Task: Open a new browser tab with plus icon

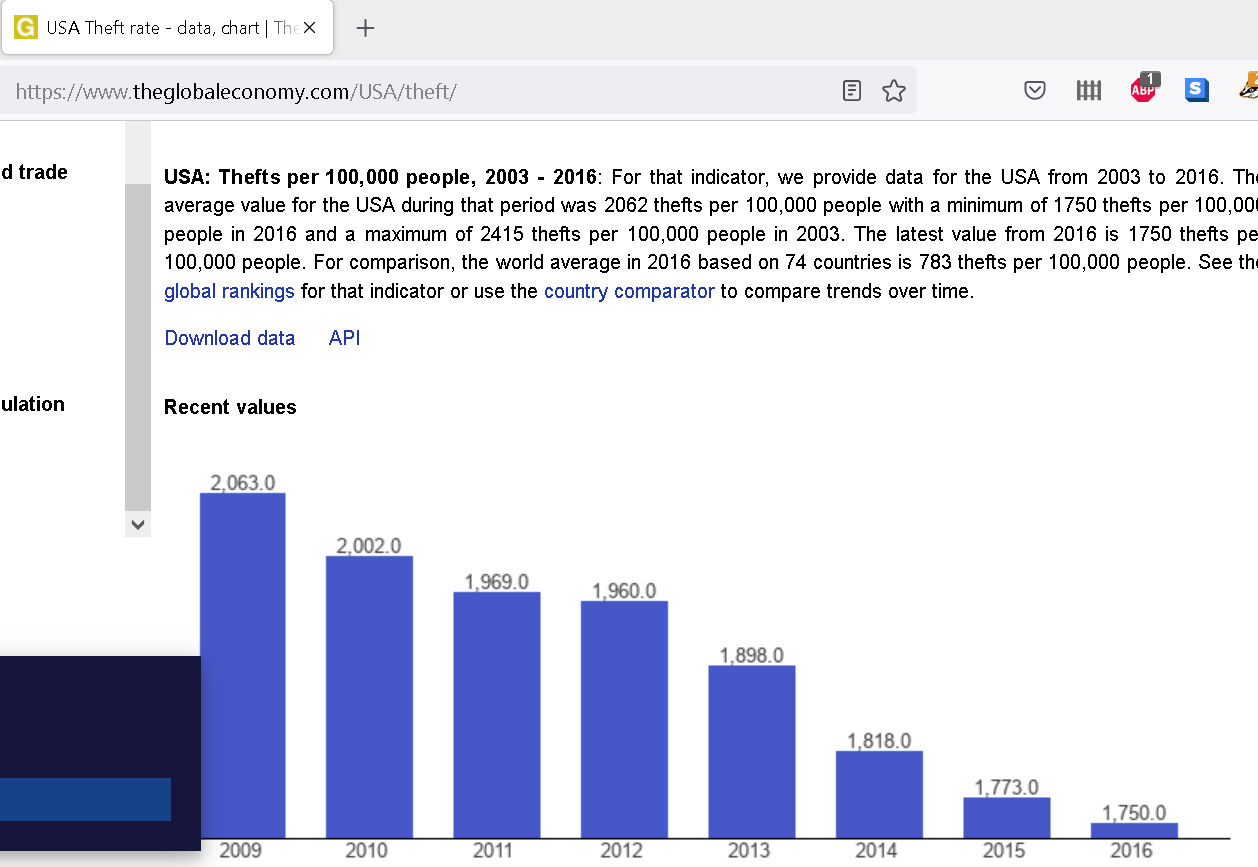Action: click(365, 28)
